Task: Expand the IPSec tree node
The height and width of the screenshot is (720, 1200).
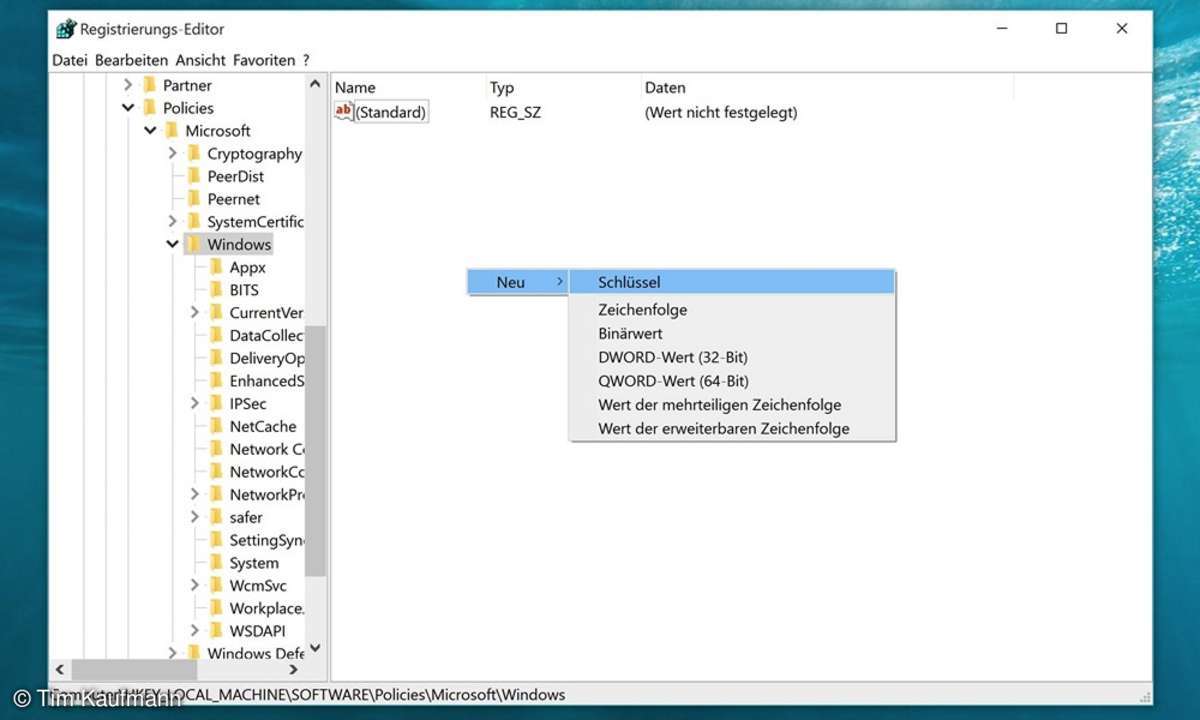Action: tap(194, 404)
